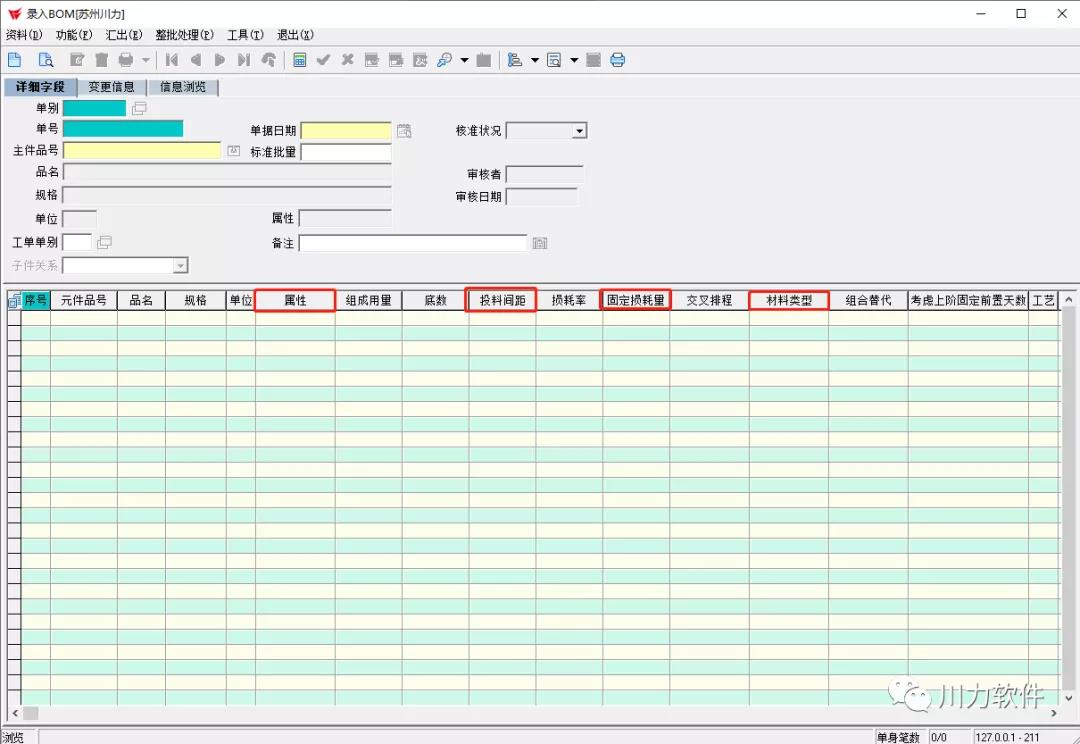The height and width of the screenshot is (744, 1080).
Task: Go to the first record
Action: coord(172,60)
